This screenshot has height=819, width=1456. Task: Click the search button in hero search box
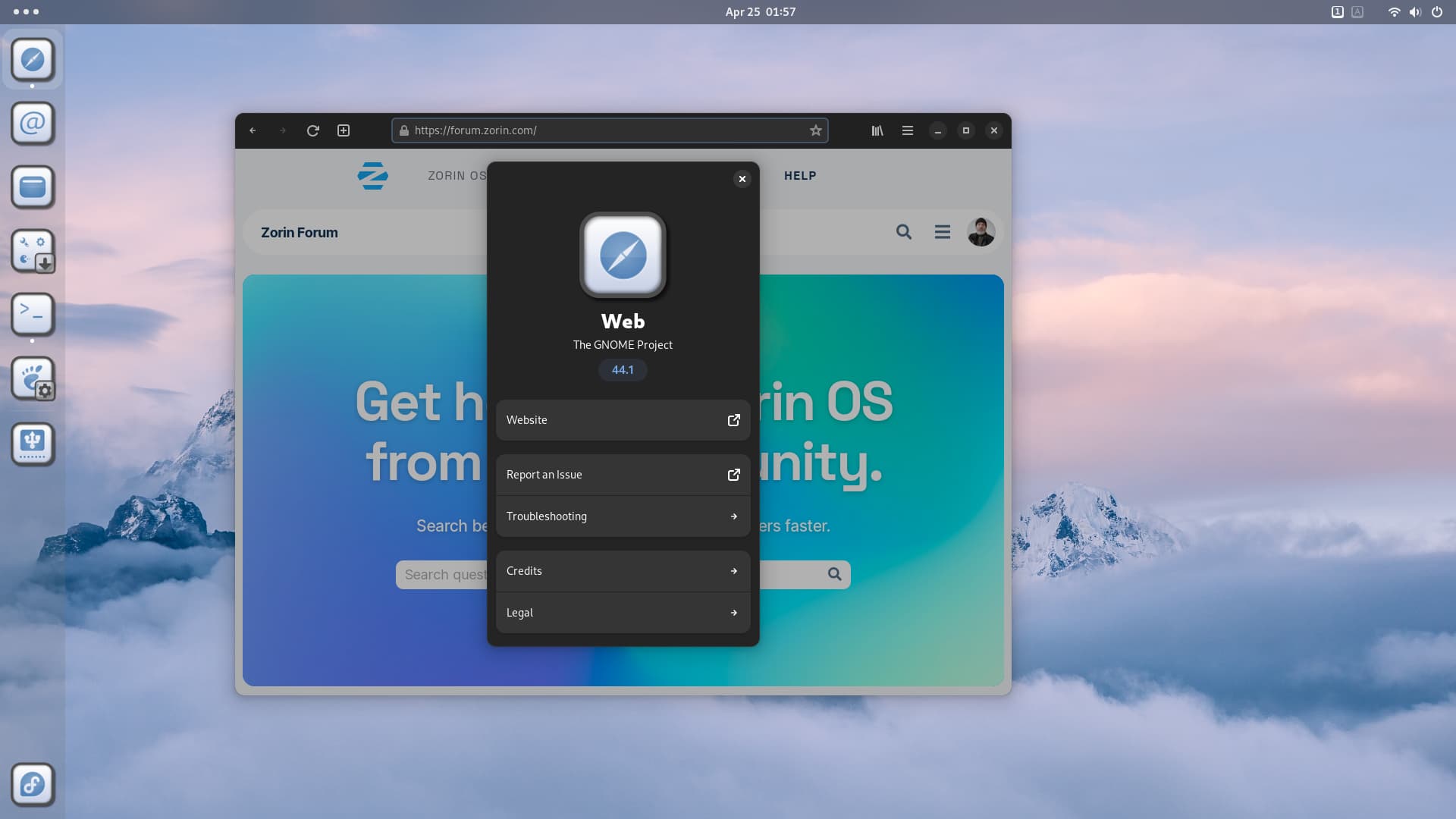tap(834, 574)
